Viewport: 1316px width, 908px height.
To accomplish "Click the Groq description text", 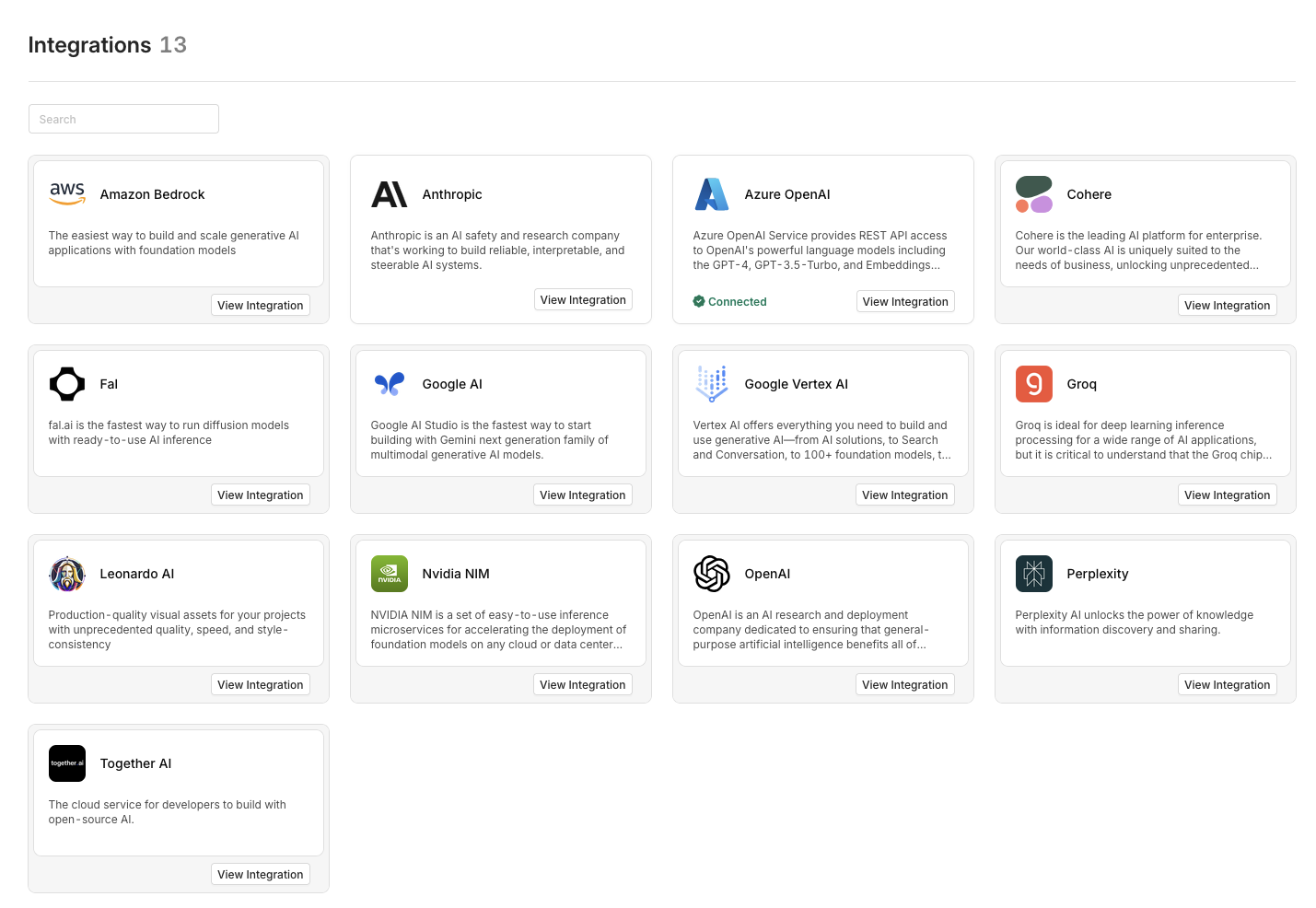I will click(x=1144, y=440).
